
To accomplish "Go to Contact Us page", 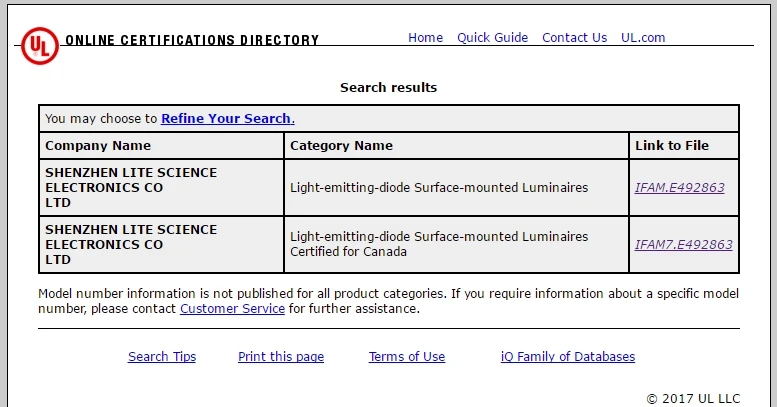I will click(x=574, y=38).
